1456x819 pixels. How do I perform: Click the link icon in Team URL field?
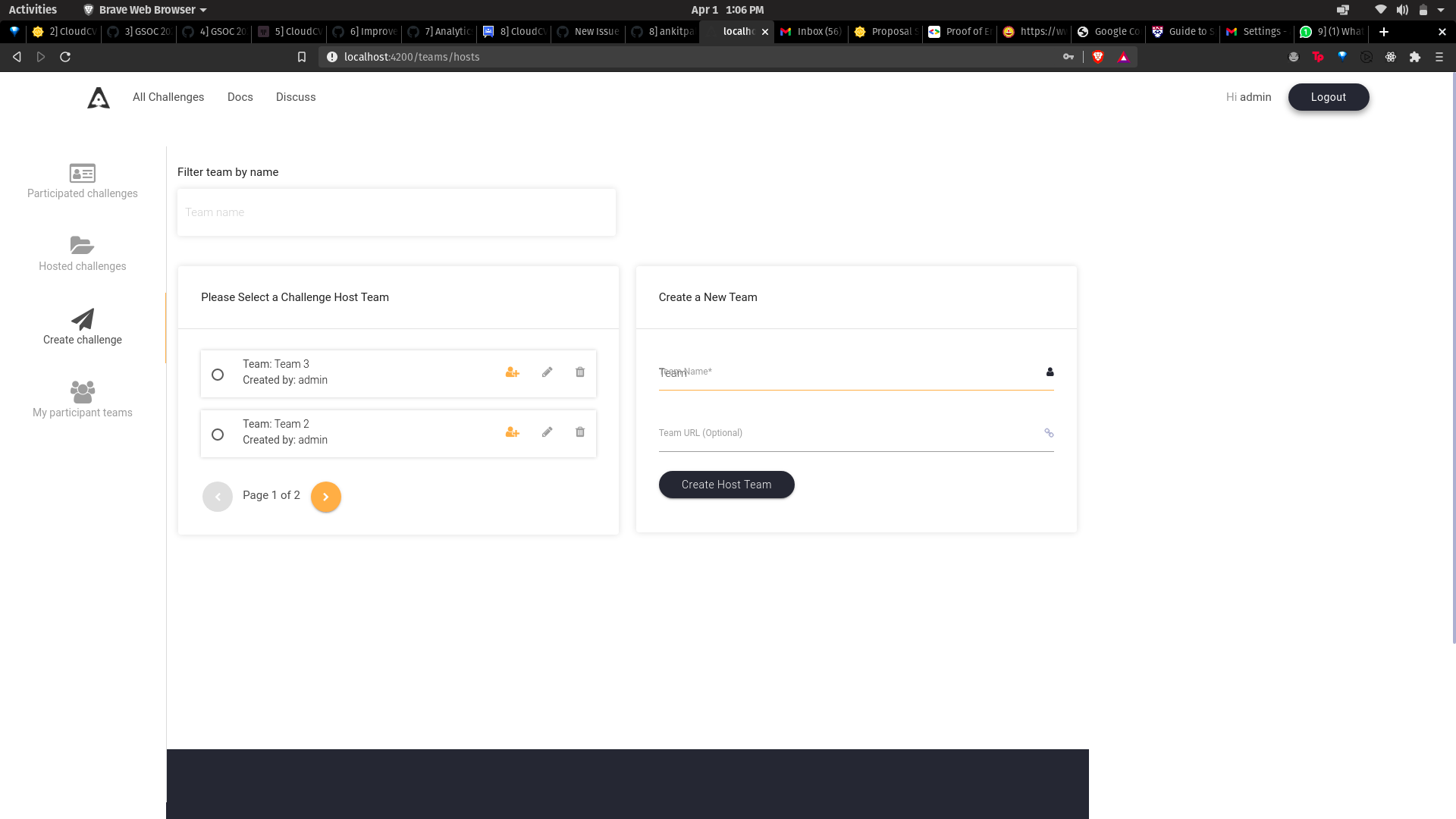pyautogui.click(x=1050, y=433)
